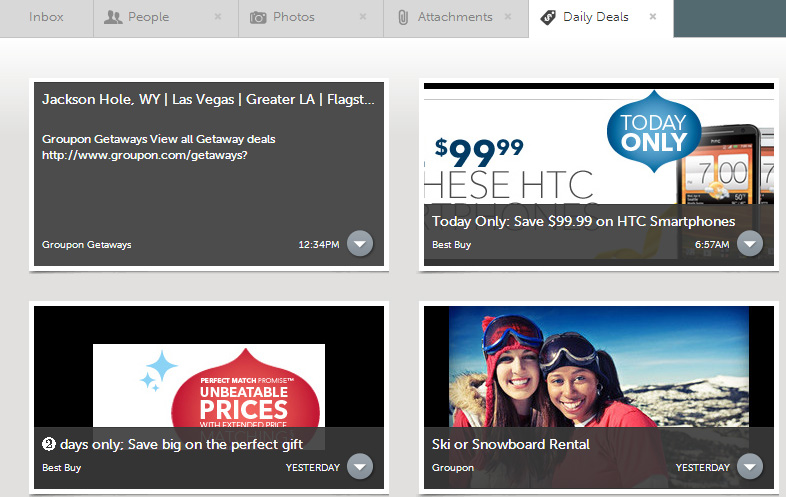
Task: Switch to the Photos tab
Action: 293,17
